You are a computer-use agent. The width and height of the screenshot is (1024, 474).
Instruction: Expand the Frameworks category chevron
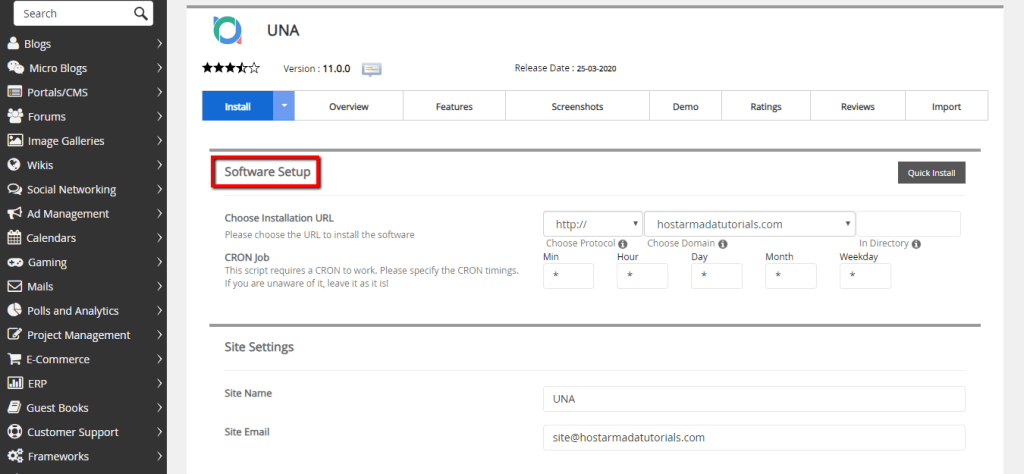pos(159,456)
